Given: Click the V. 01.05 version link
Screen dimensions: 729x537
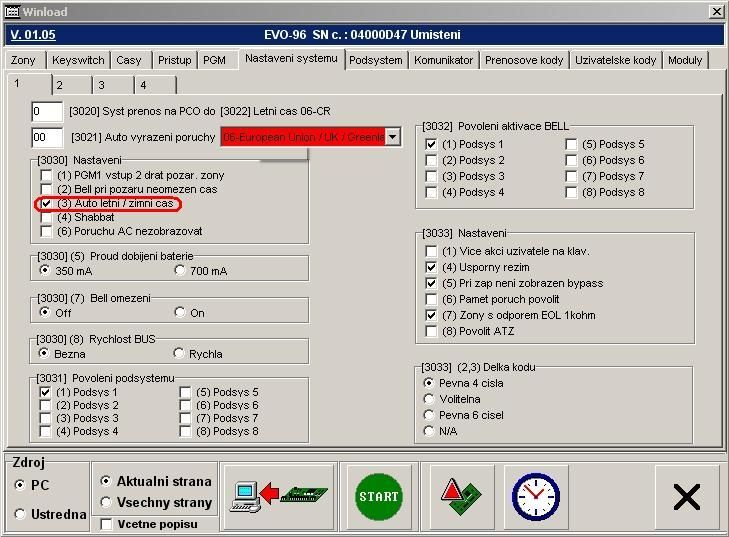Looking at the screenshot, I should [x=33, y=35].
